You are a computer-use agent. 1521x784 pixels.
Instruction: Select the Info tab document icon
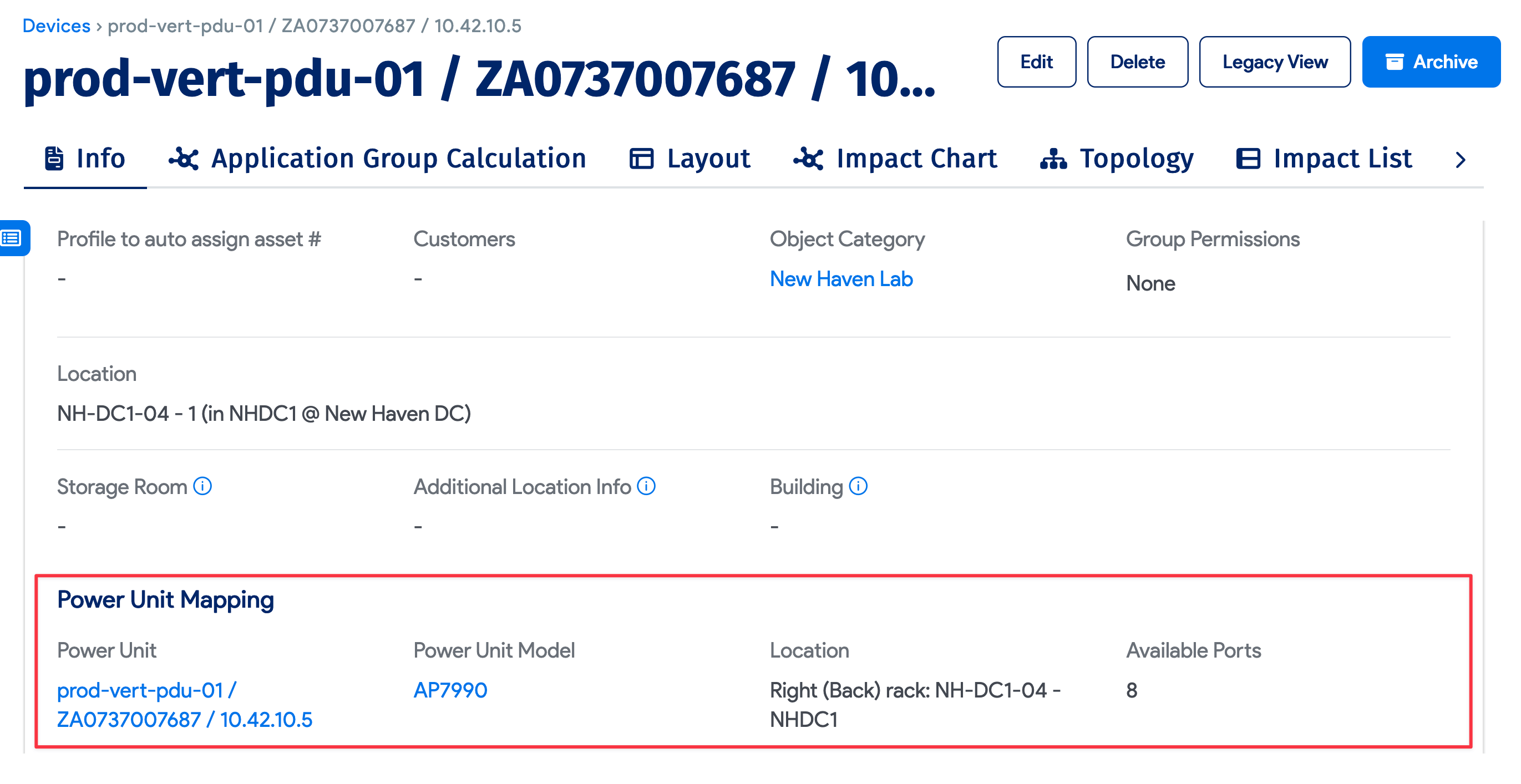54,157
